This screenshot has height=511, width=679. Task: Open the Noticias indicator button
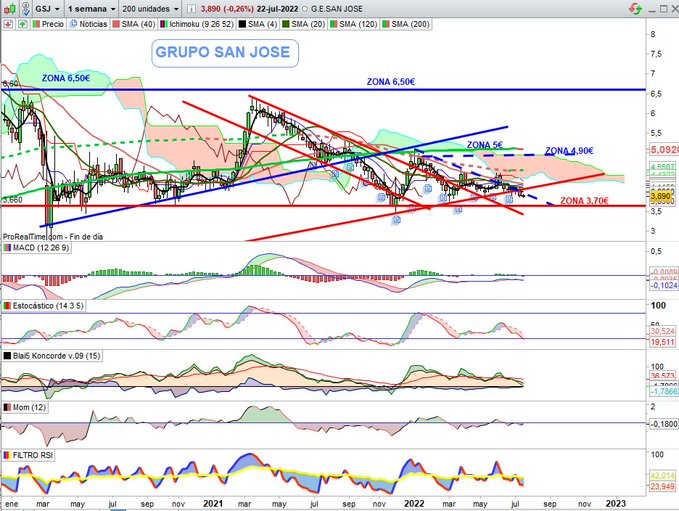[x=88, y=24]
